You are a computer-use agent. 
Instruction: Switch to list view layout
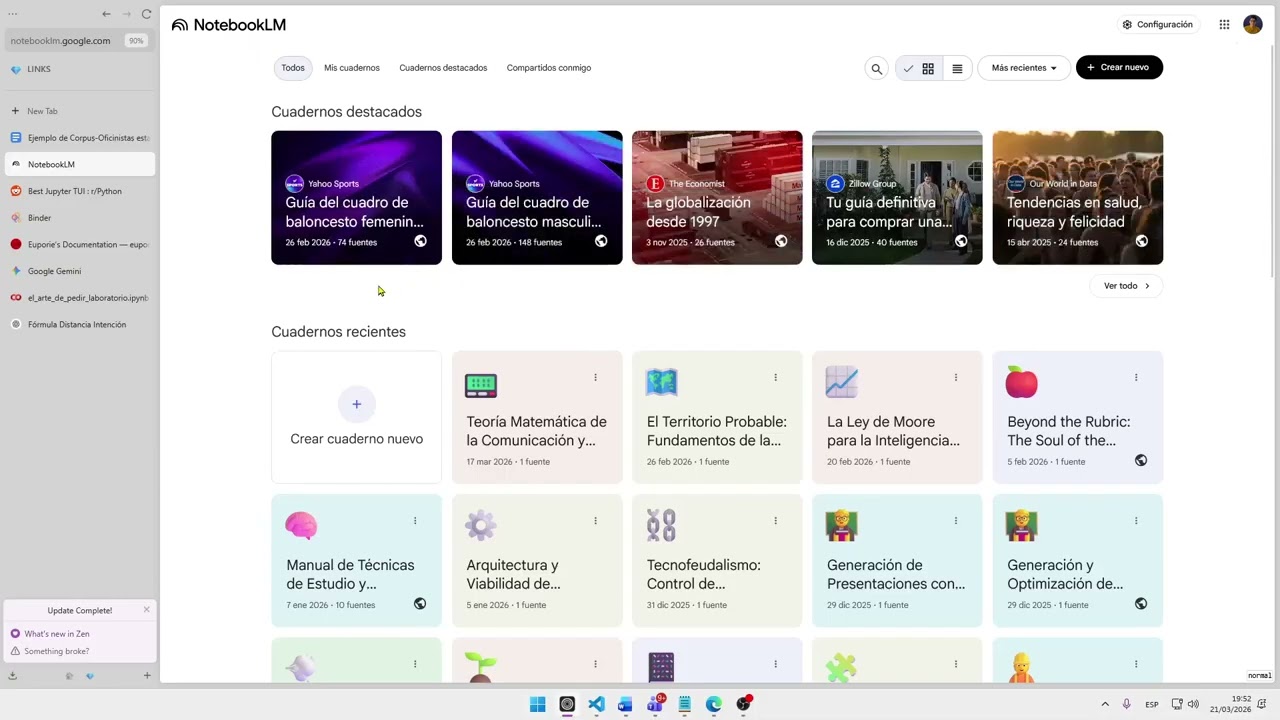click(x=957, y=68)
